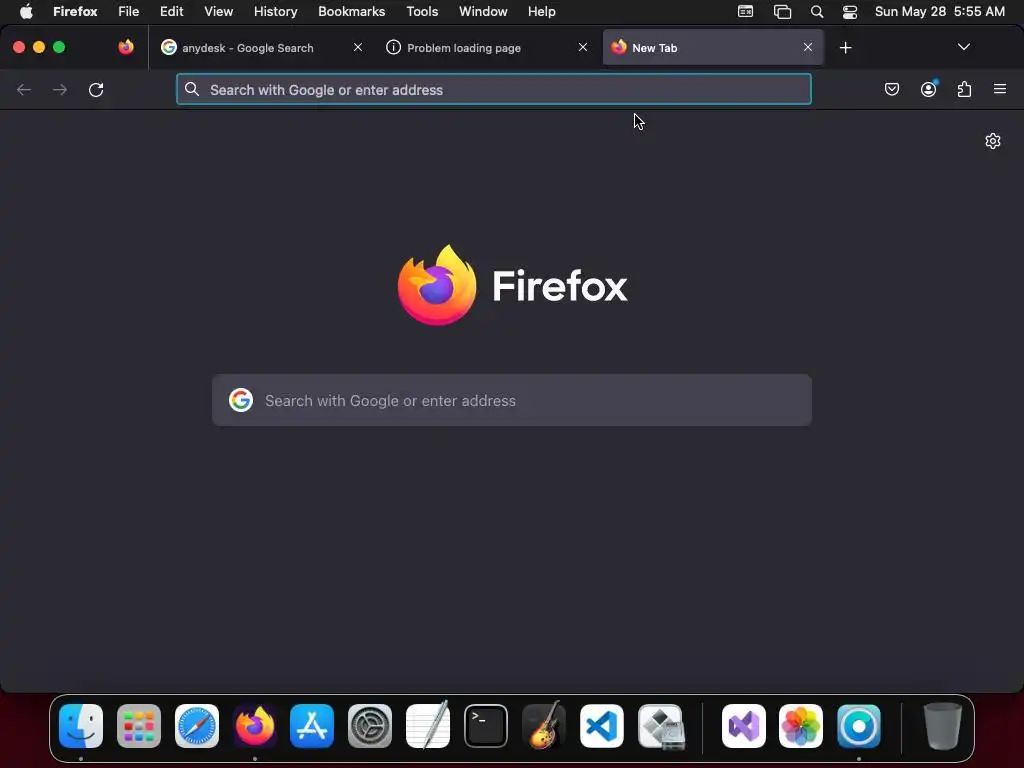The width and height of the screenshot is (1024, 768).
Task: Open the Edit menu
Action: coord(172,12)
